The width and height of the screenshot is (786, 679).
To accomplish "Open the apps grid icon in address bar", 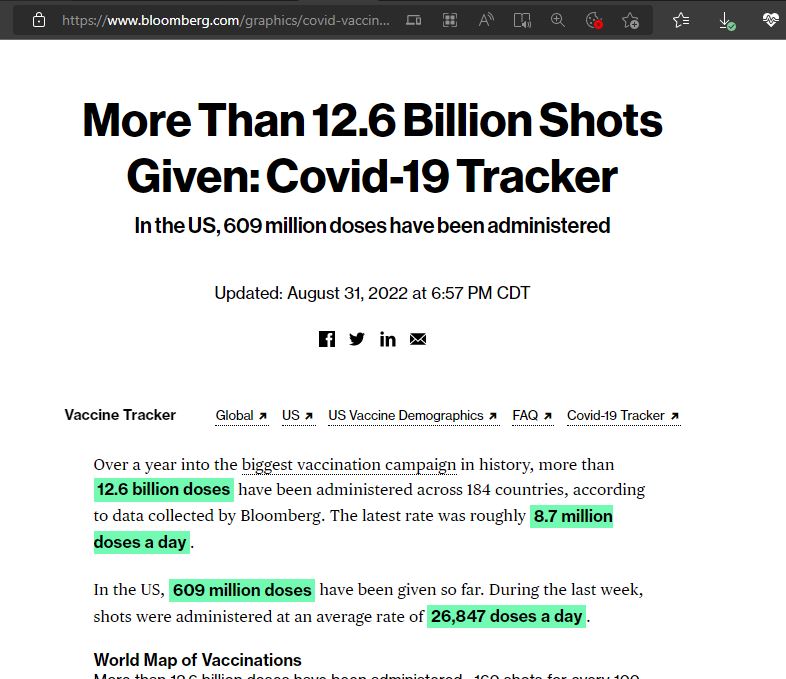I will point(450,20).
